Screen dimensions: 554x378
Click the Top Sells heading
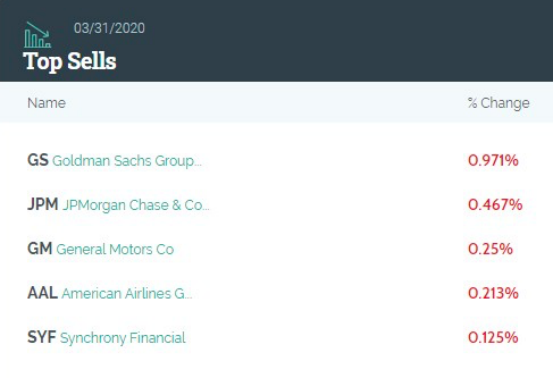point(70,61)
